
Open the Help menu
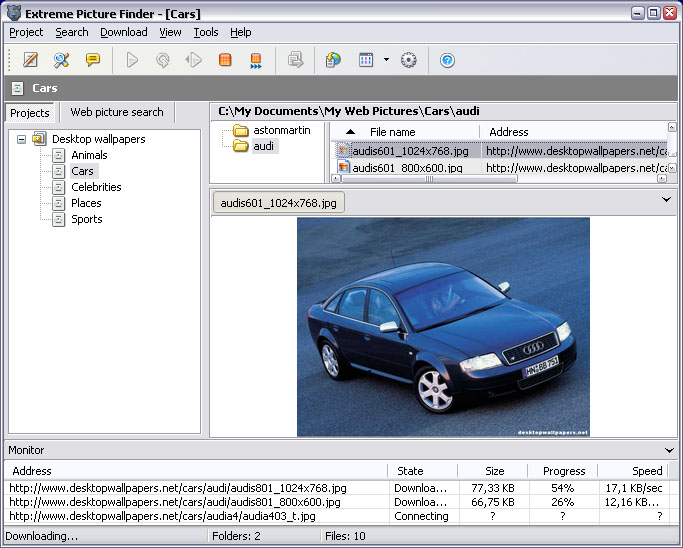coord(241,32)
